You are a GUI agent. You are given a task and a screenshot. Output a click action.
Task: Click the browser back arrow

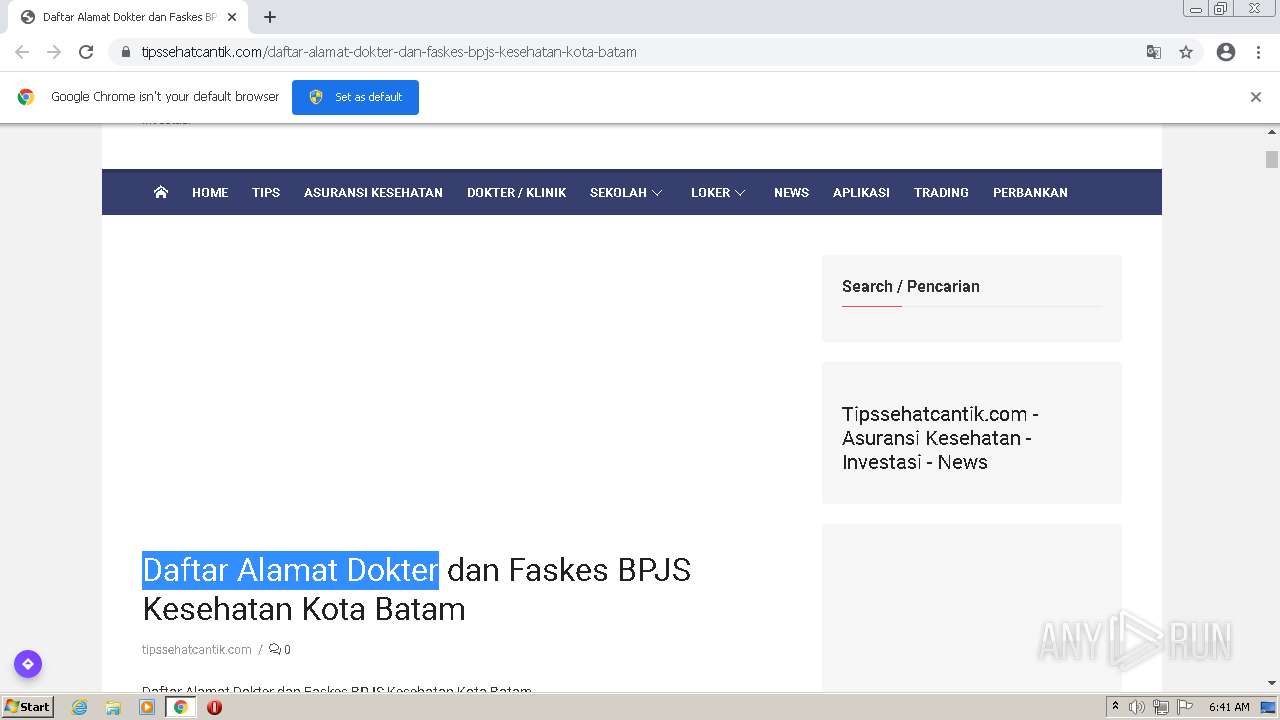22,52
